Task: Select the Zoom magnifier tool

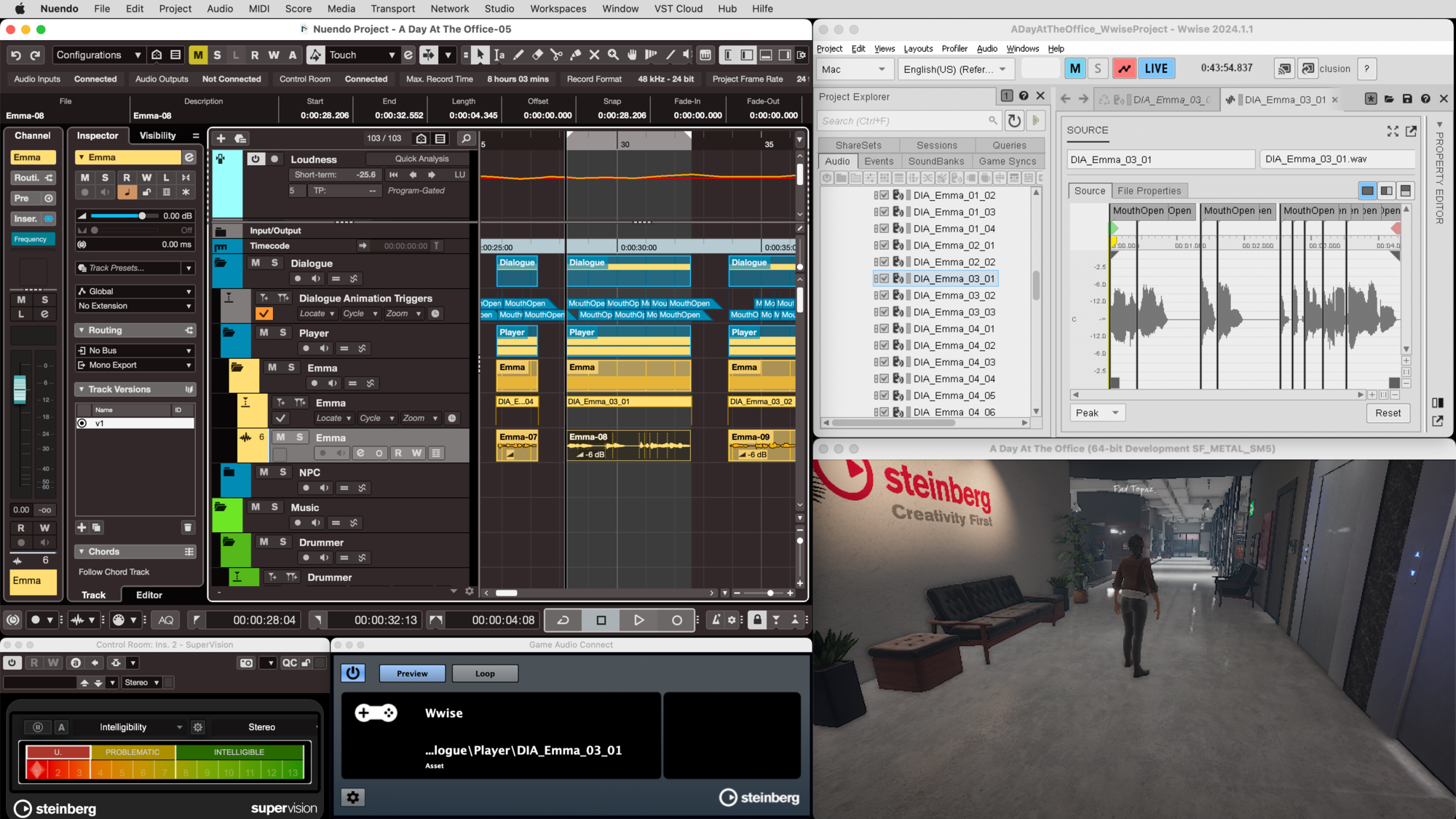Action: [x=613, y=55]
